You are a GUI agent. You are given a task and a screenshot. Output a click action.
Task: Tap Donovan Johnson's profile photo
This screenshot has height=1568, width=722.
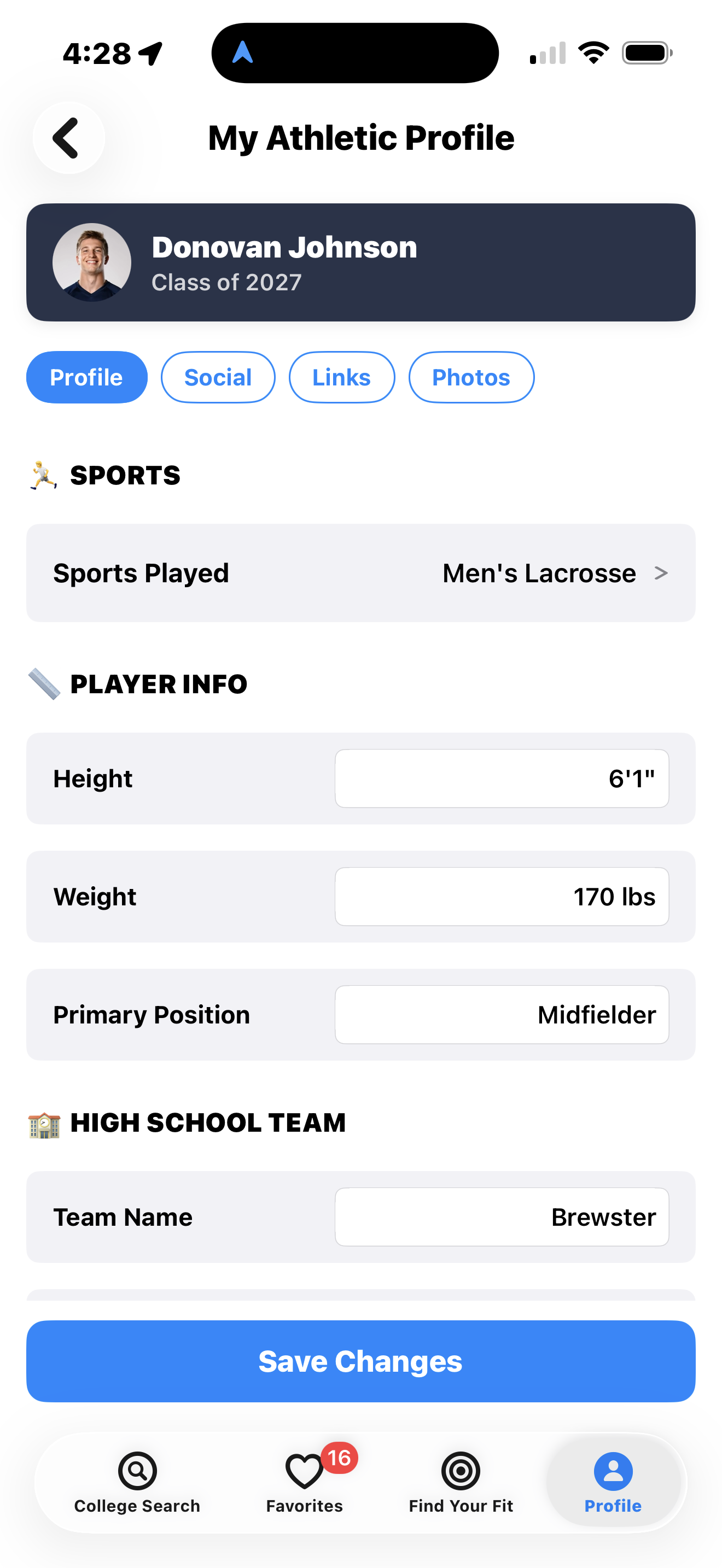pyautogui.click(x=92, y=262)
